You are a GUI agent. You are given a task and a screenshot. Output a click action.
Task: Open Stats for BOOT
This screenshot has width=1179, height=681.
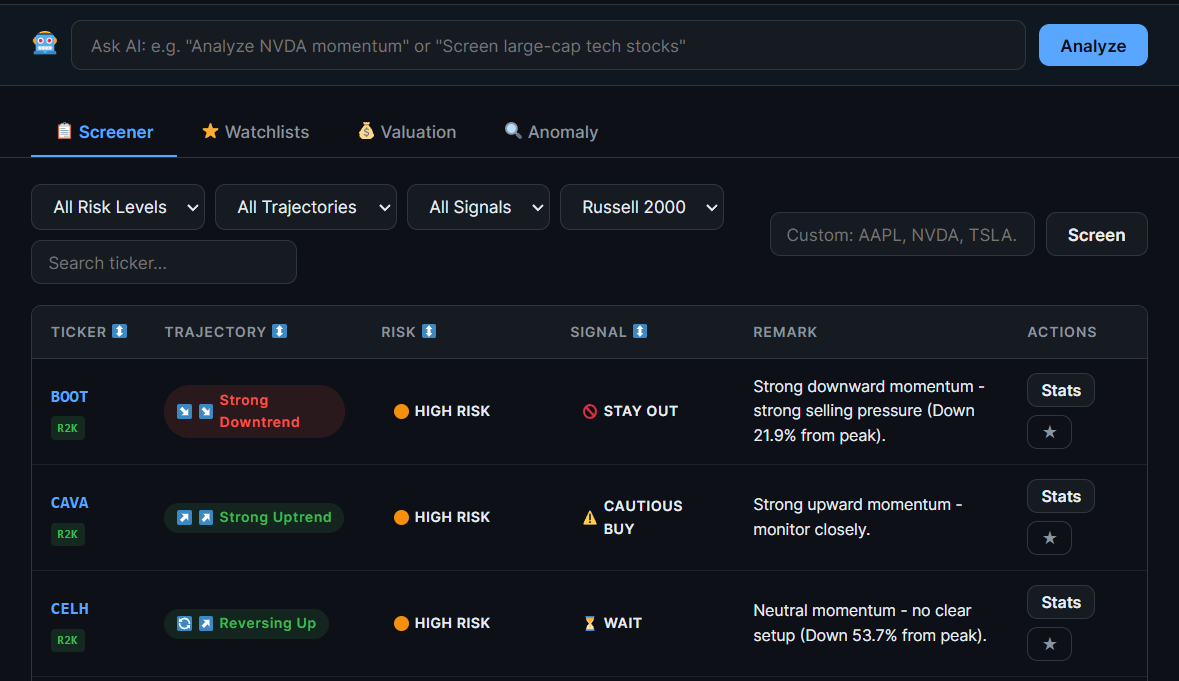(1061, 390)
